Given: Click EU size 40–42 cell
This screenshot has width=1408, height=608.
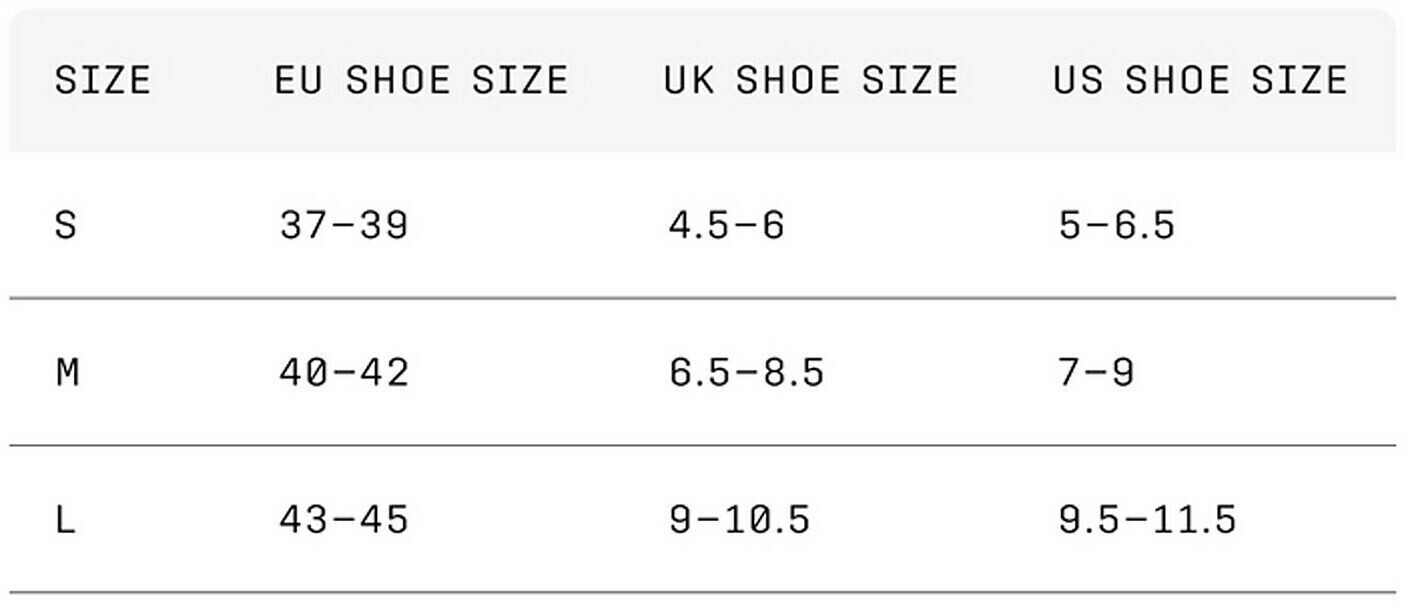Looking at the screenshot, I should [344, 373].
